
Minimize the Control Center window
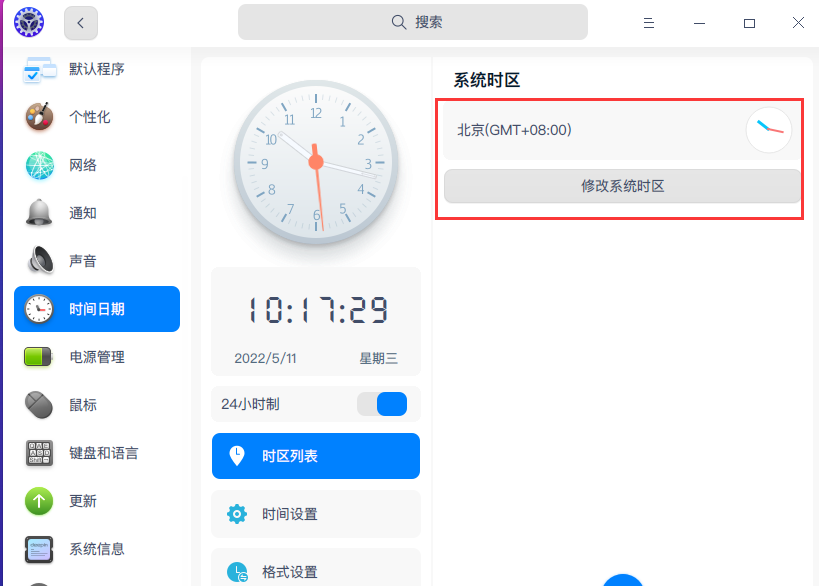(x=699, y=23)
